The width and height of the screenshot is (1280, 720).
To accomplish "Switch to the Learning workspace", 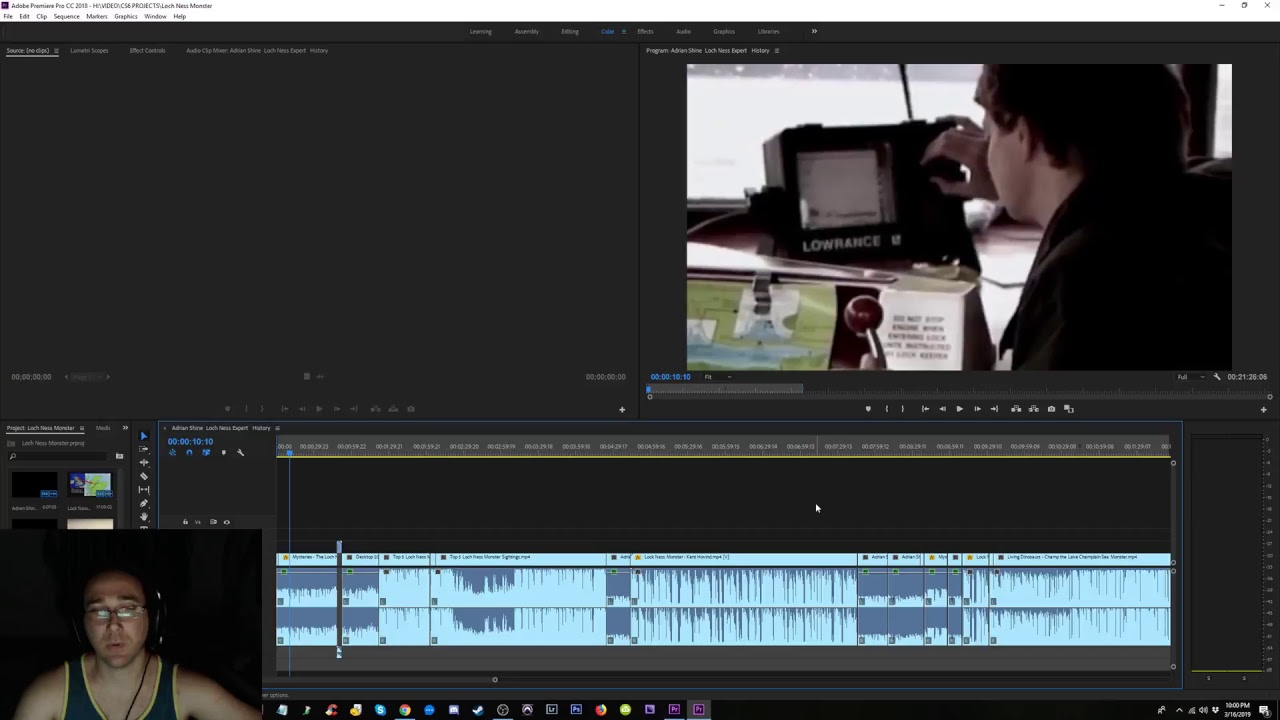I will [481, 31].
